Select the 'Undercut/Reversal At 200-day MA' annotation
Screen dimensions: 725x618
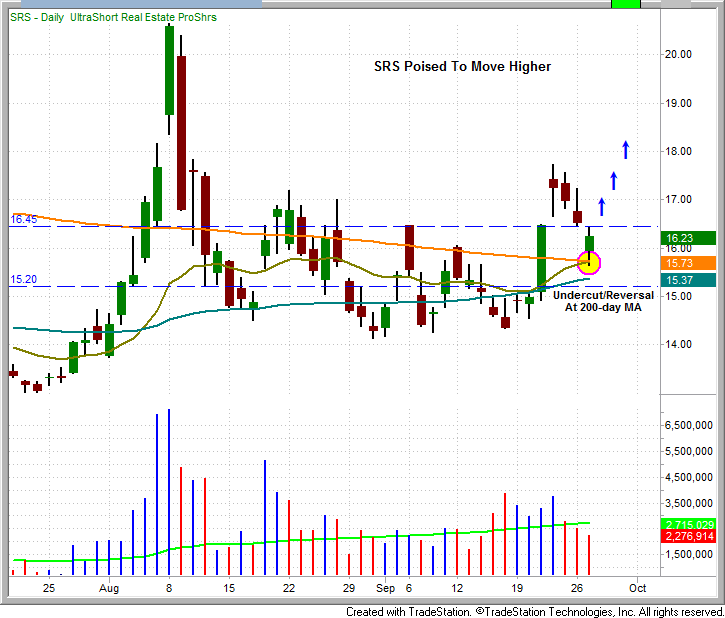coord(603,301)
